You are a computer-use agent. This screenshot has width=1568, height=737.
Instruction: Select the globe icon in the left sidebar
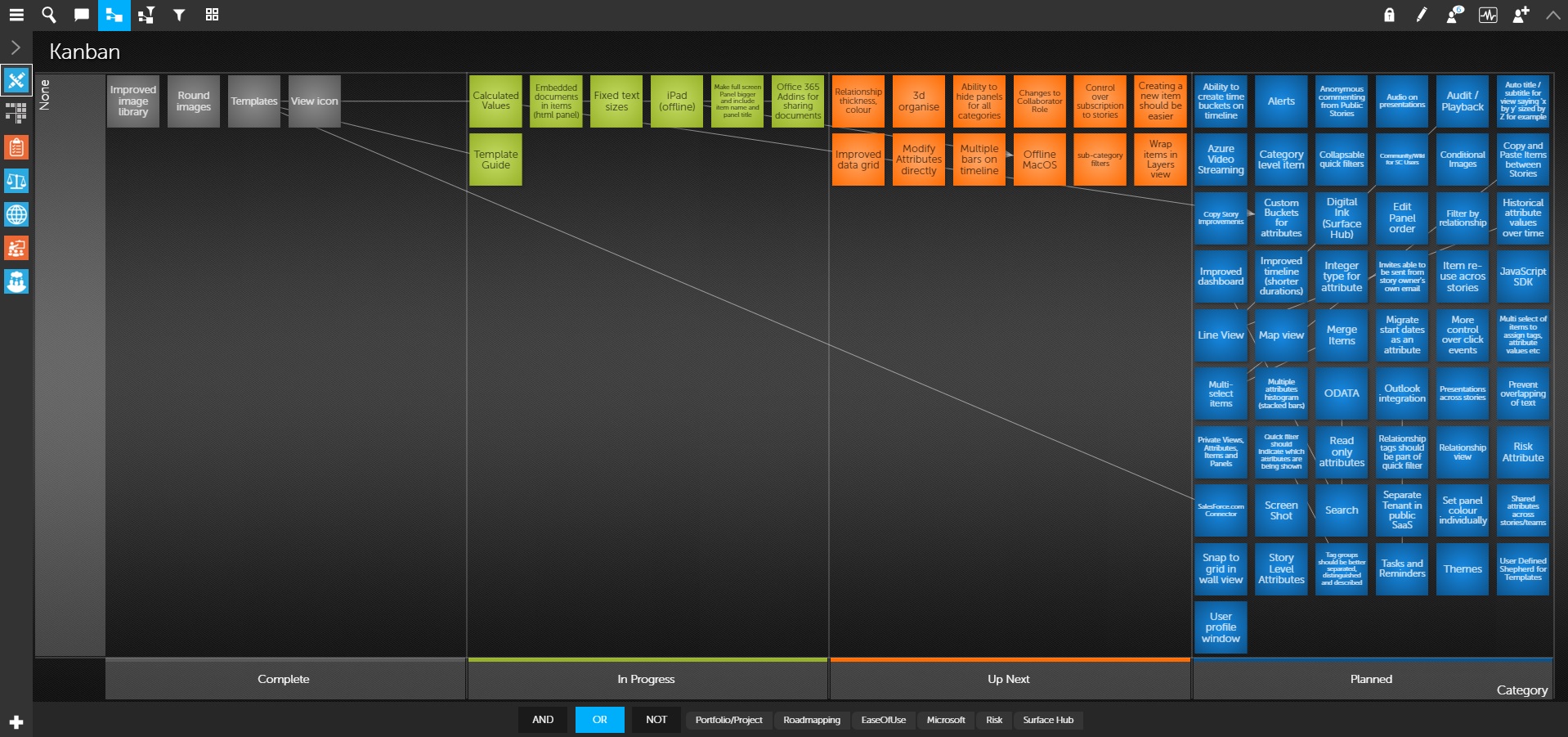point(16,215)
